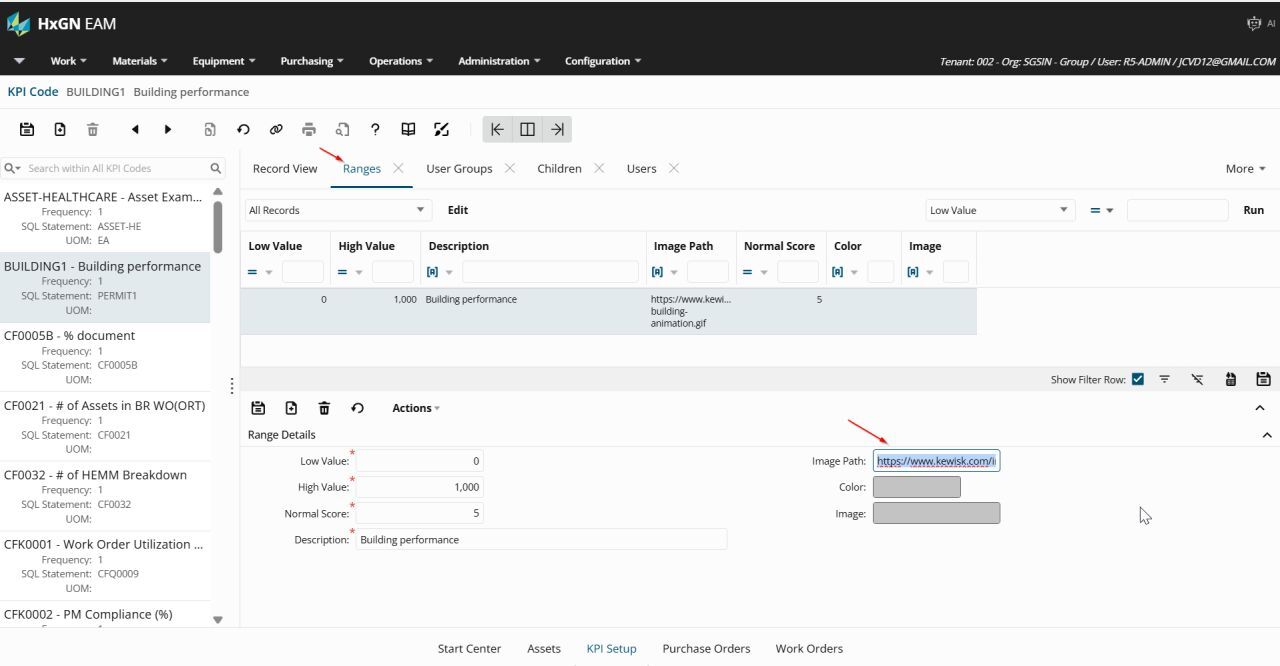Print the current KPI record
1280x666 pixels.
[x=309, y=129]
